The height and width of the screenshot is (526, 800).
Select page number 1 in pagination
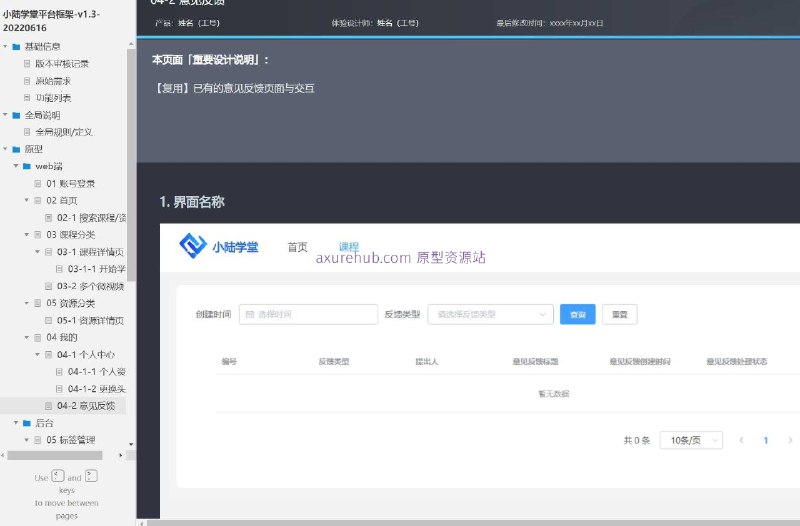pyautogui.click(x=766, y=440)
